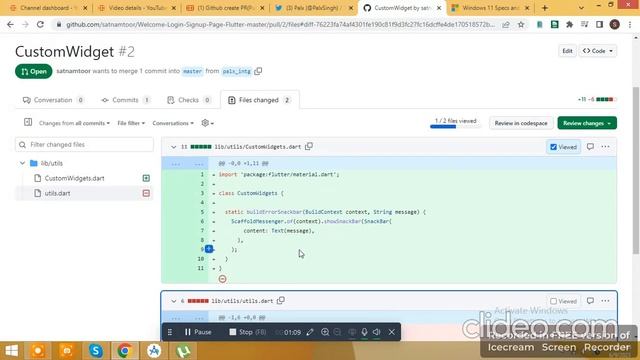Open the pals_intg branch link
This screenshot has width=640, height=360.
[236, 71]
